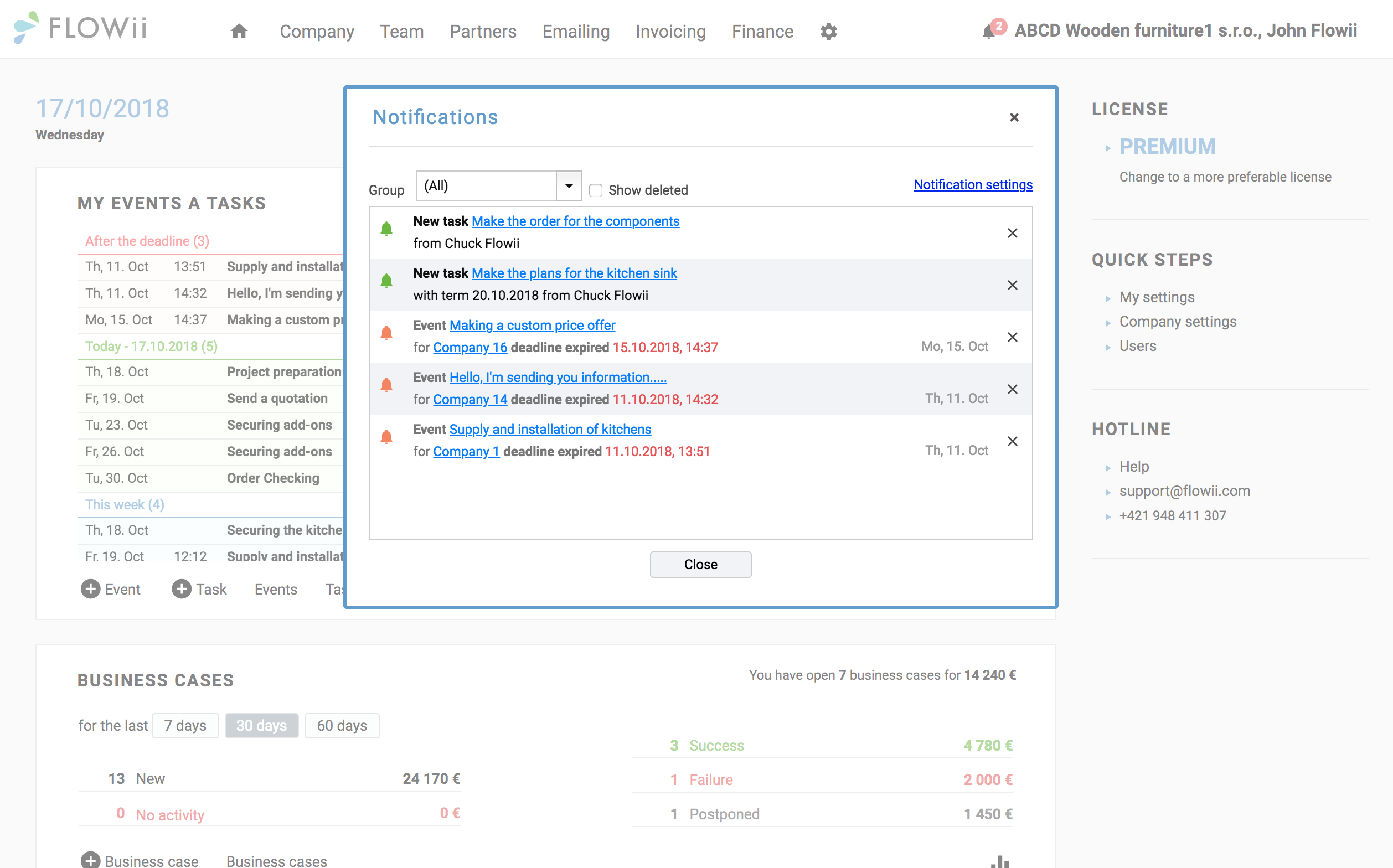Viewport: 1393px width, 868px height.
Task: Click the plus icon to add Event
Action: click(x=90, y=589)
